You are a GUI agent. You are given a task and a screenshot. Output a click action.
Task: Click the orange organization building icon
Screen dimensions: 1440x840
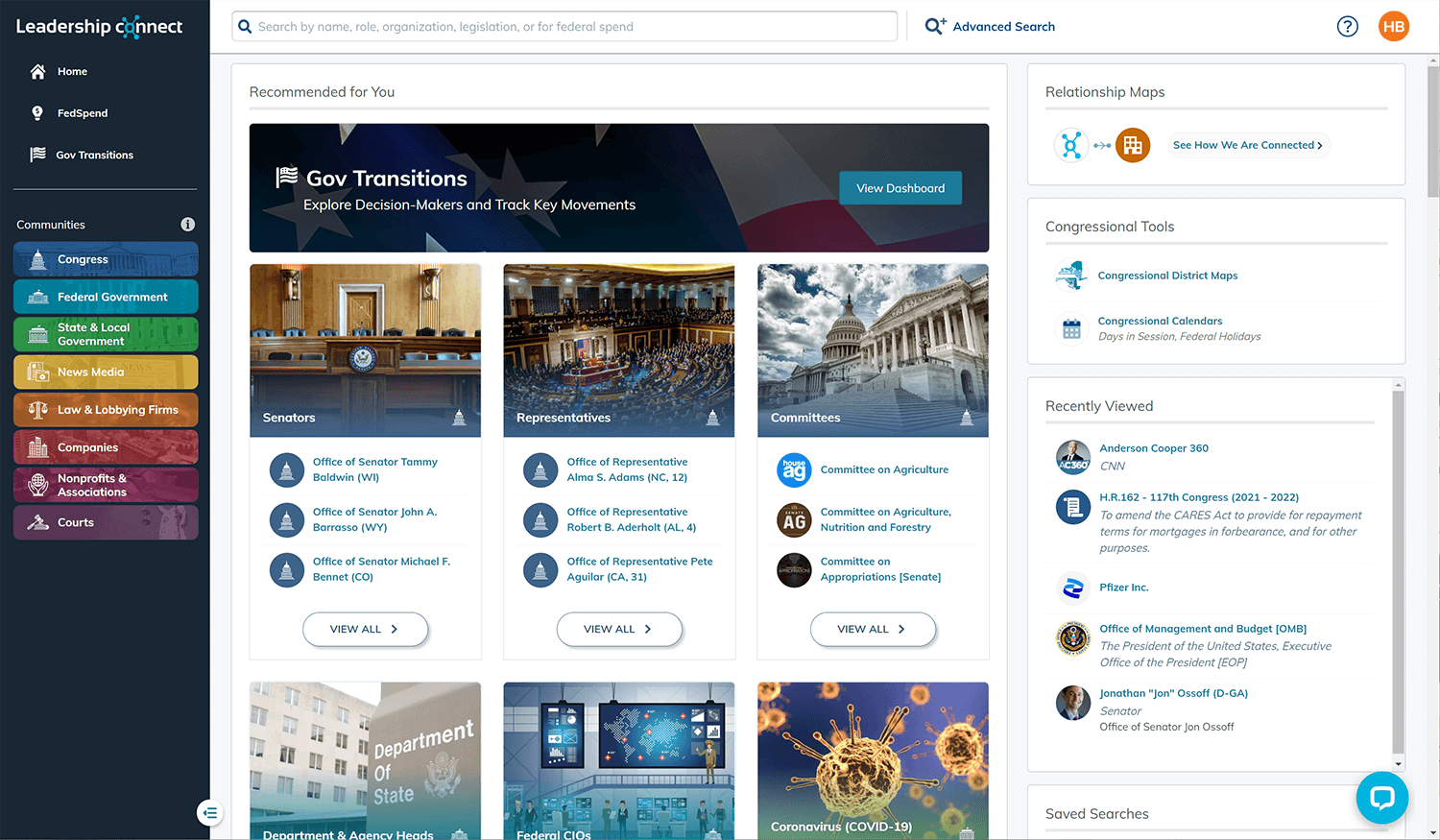pos(1133,145)
